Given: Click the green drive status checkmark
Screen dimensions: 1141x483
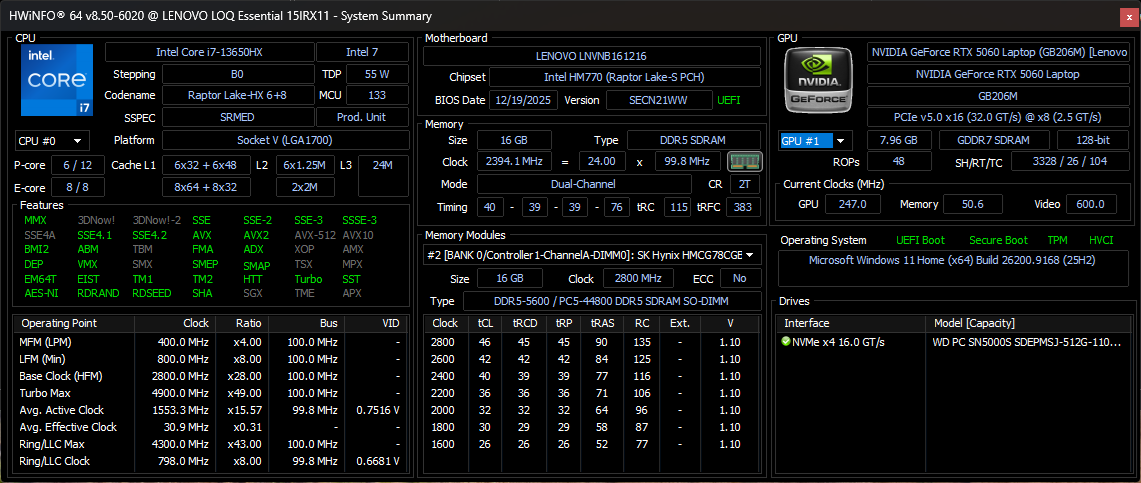Looking at the screenshot, I should click(x=786, y=341).
